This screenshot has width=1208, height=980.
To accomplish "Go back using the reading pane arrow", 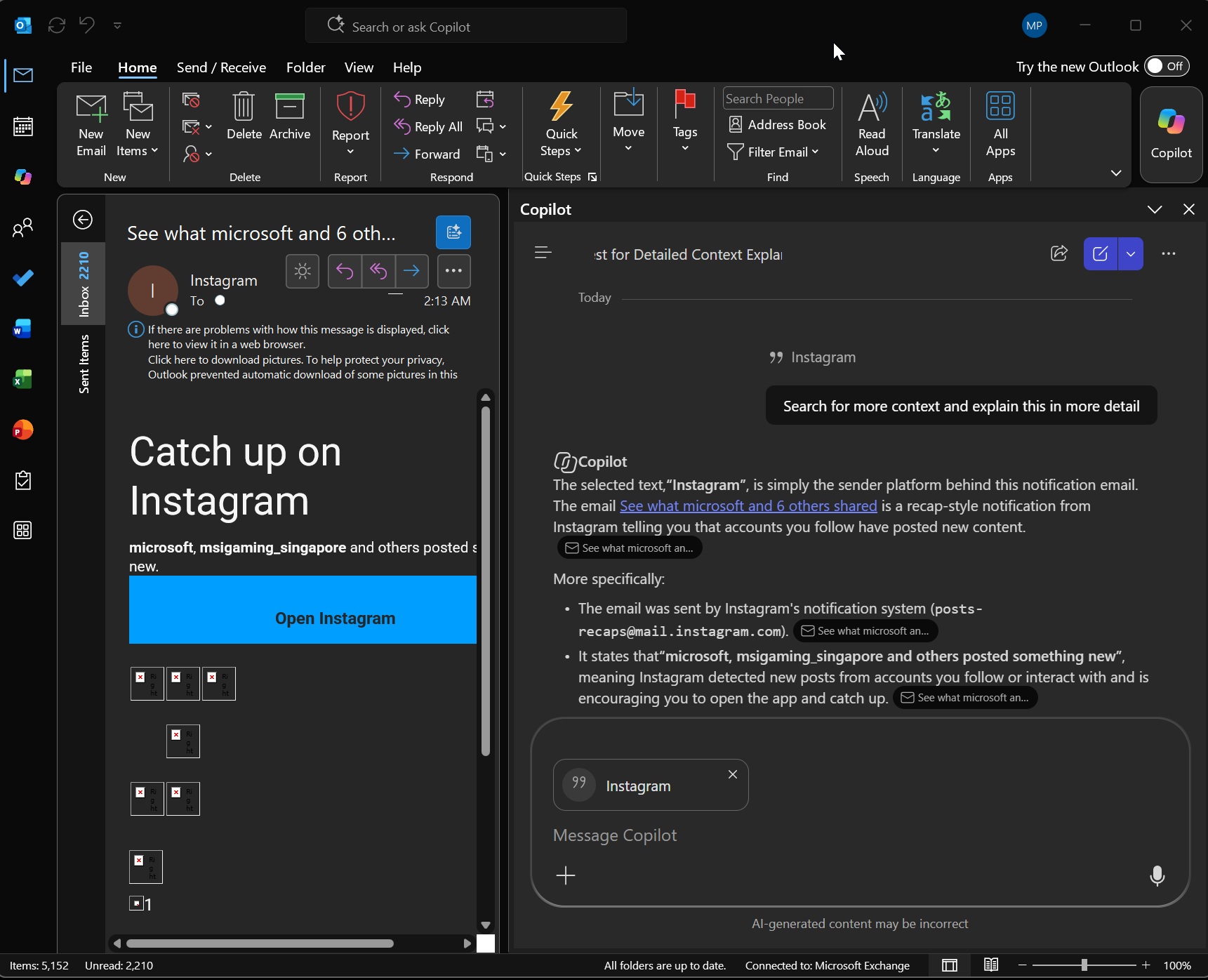I will (x=83, y=220).
